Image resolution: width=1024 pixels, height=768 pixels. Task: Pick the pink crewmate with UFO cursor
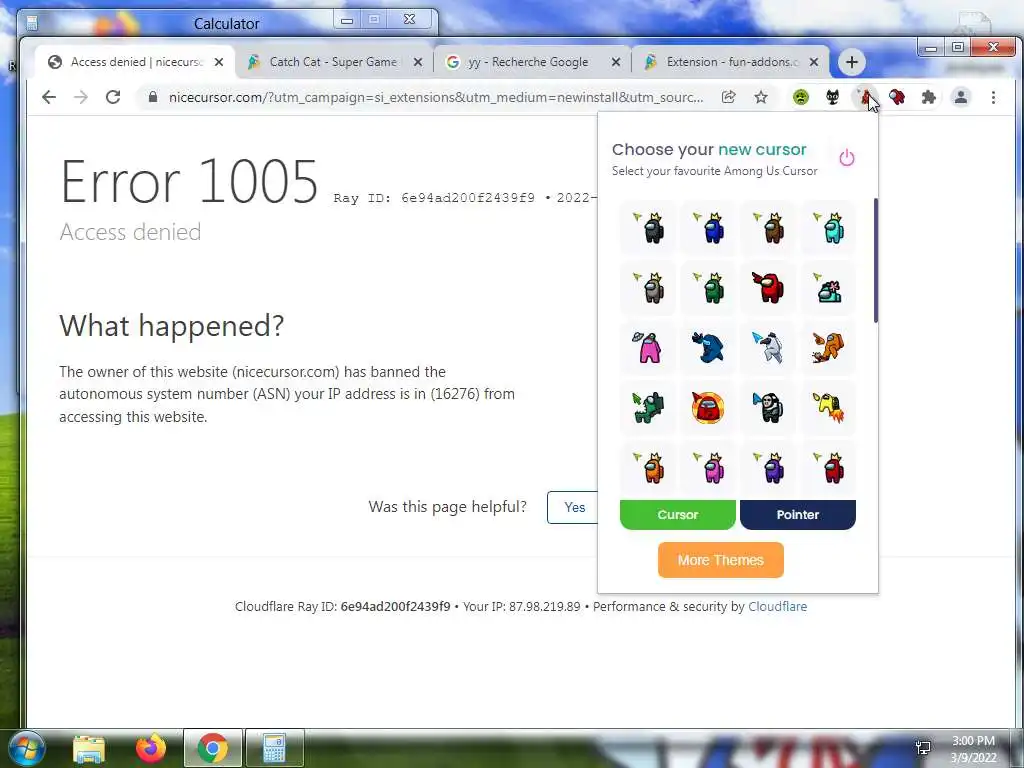coord(649,347)
